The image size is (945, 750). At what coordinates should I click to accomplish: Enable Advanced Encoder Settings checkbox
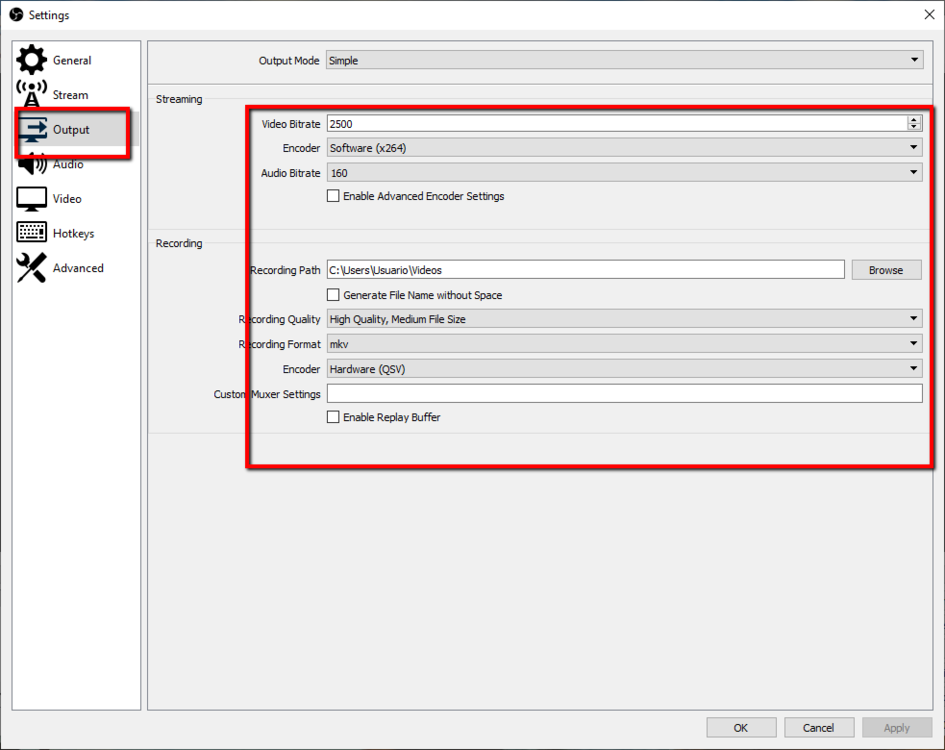[x=334, y=197]
